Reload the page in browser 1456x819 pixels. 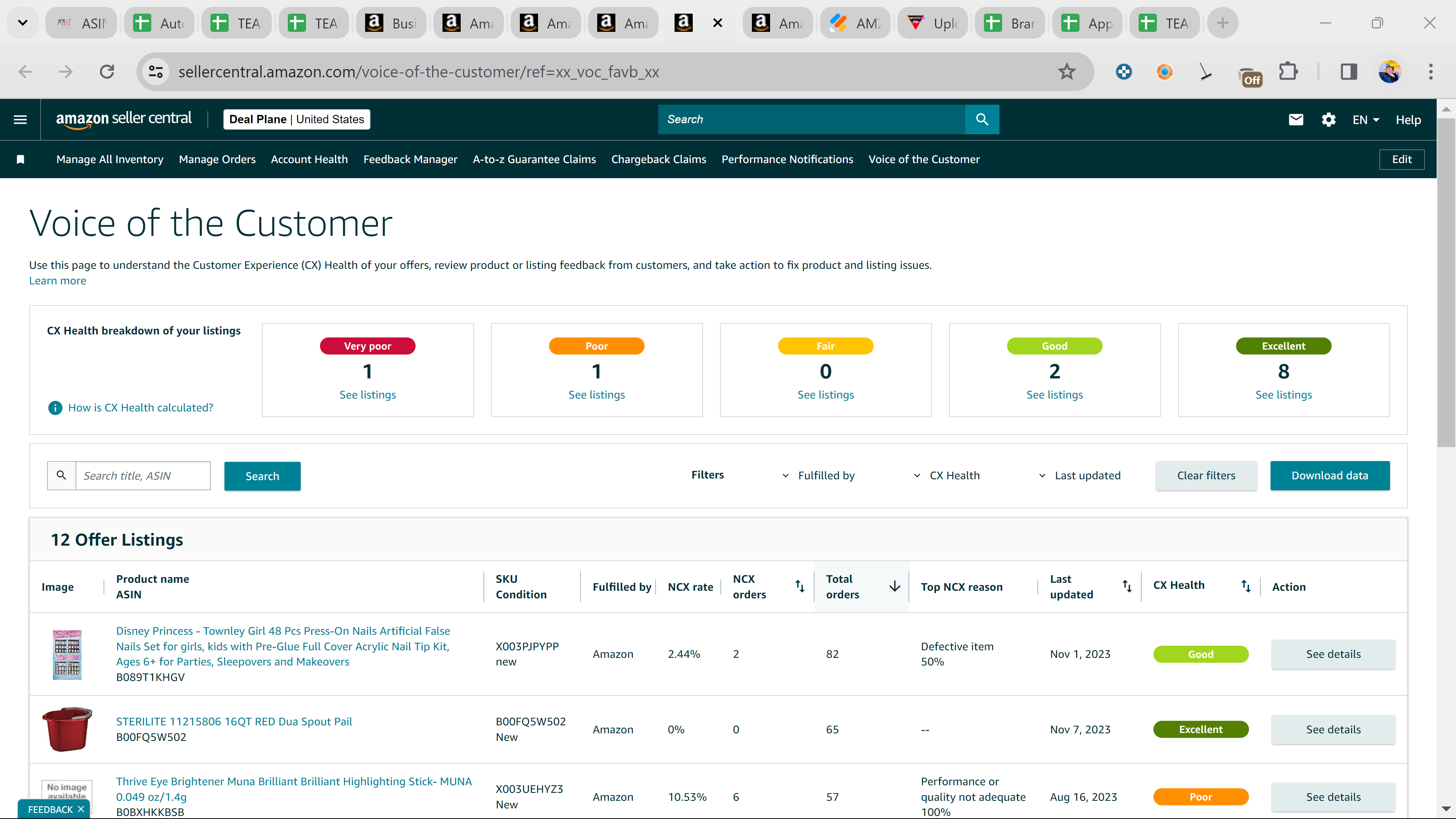[x=107, y=72]
